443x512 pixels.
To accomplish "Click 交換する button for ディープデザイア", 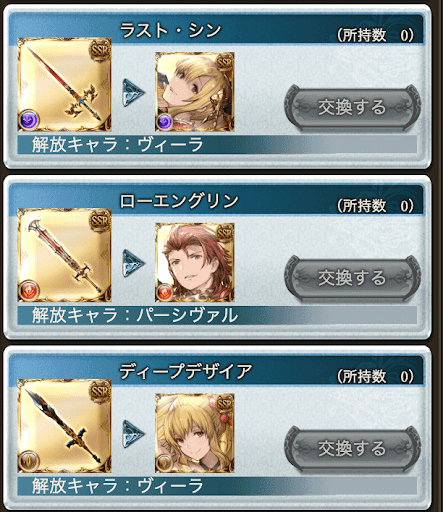I will (x=352, y=449).
